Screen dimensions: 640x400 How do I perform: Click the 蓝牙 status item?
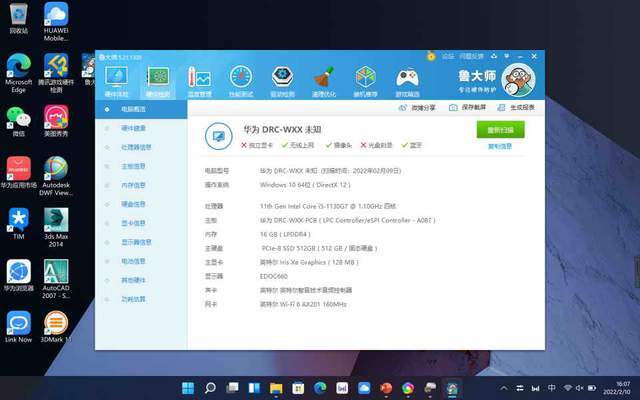click(x=412, y=145)
